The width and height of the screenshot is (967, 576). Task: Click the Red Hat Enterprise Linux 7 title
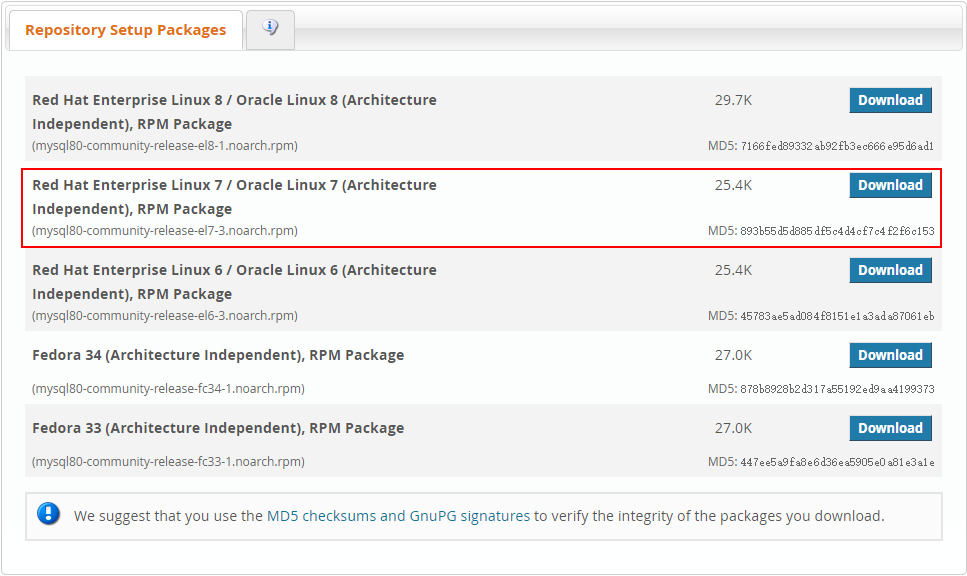(x=234, y=197)
